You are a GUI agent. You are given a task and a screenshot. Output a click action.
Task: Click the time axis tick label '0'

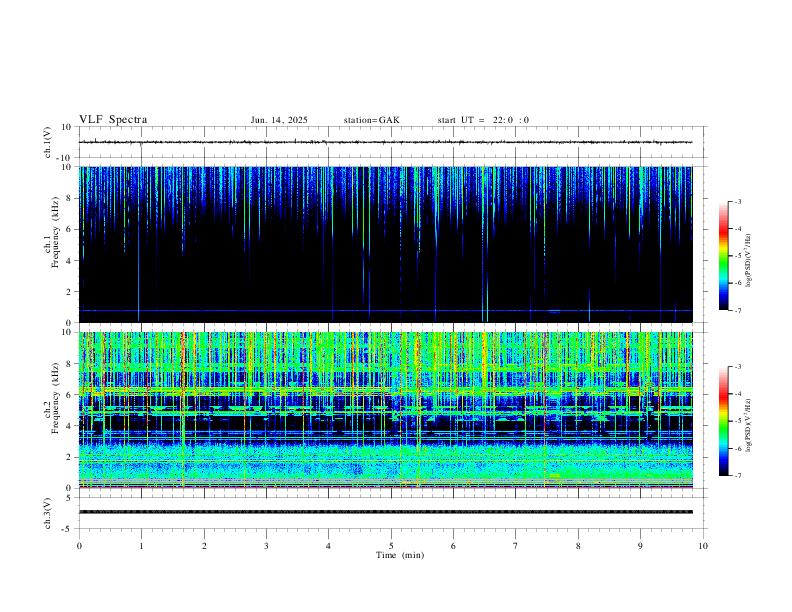click(79, 546)
